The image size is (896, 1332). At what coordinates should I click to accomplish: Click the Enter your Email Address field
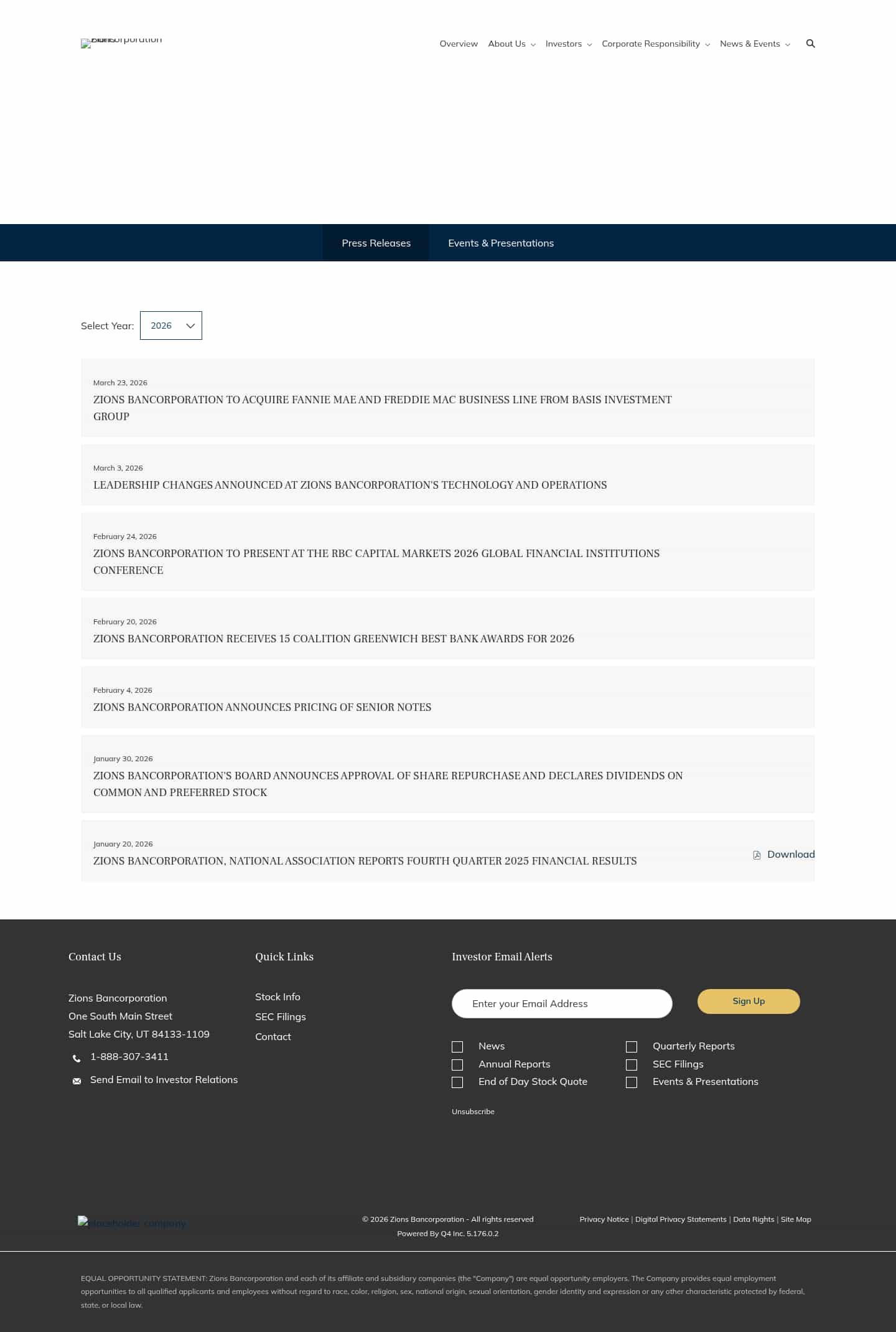562,1003
